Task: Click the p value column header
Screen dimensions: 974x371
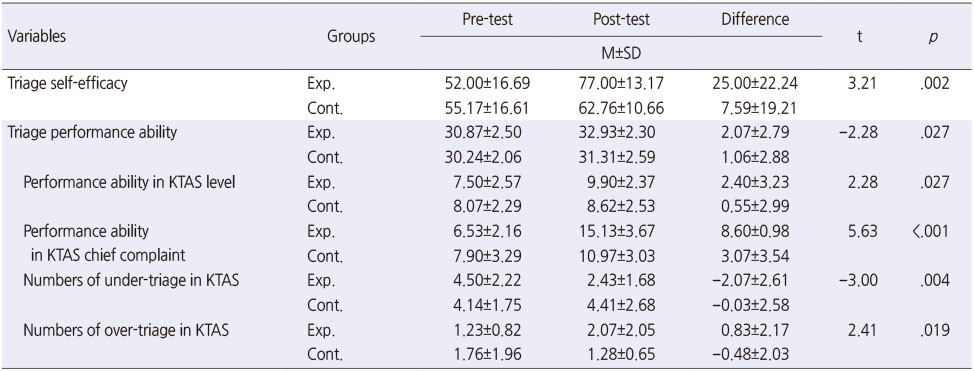Action: (934, 38)
